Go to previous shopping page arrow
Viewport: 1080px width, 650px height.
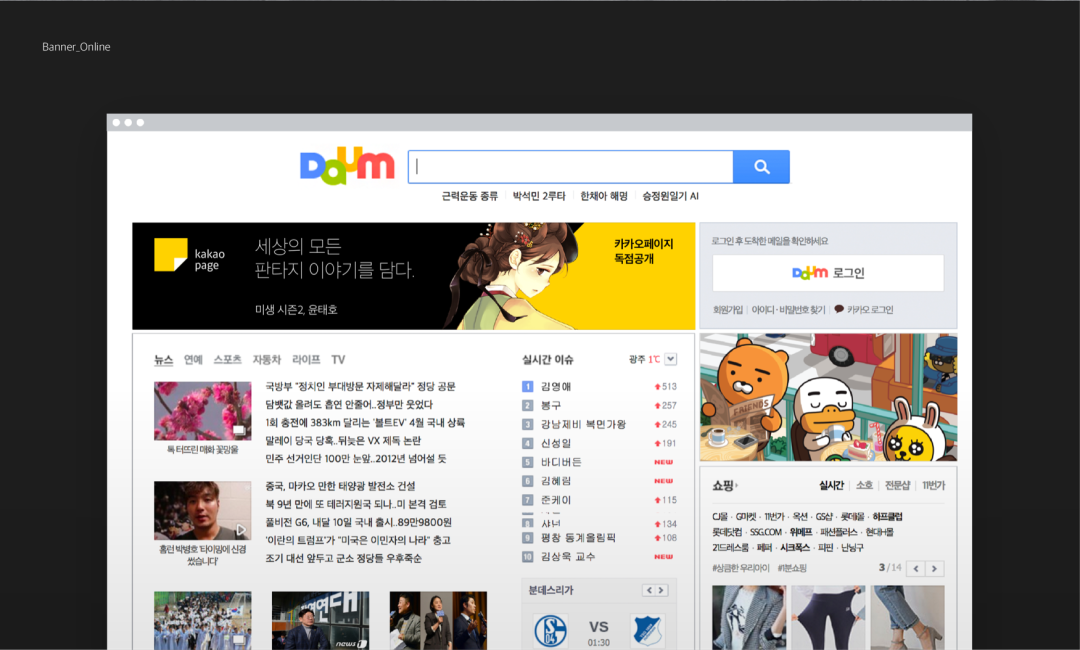(x=915, y=569)
